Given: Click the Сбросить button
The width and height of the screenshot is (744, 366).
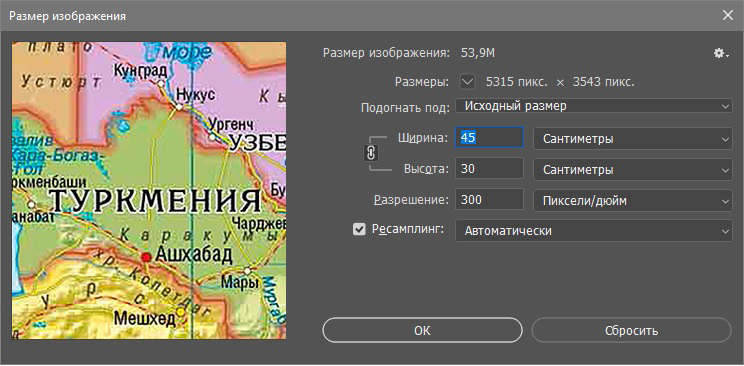Looking at the screenshot, I should pyautogui.click(x=632, y=330).
